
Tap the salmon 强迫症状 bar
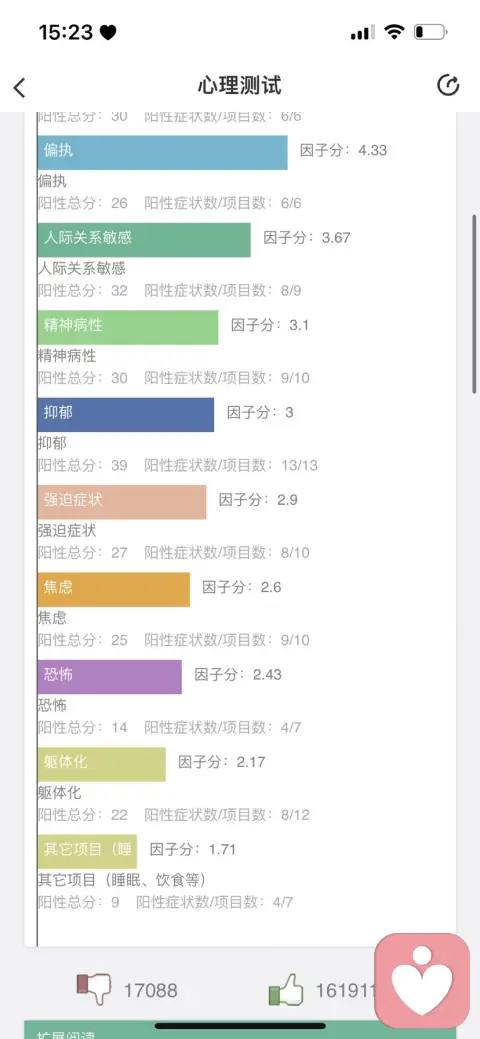pos(122,502)
